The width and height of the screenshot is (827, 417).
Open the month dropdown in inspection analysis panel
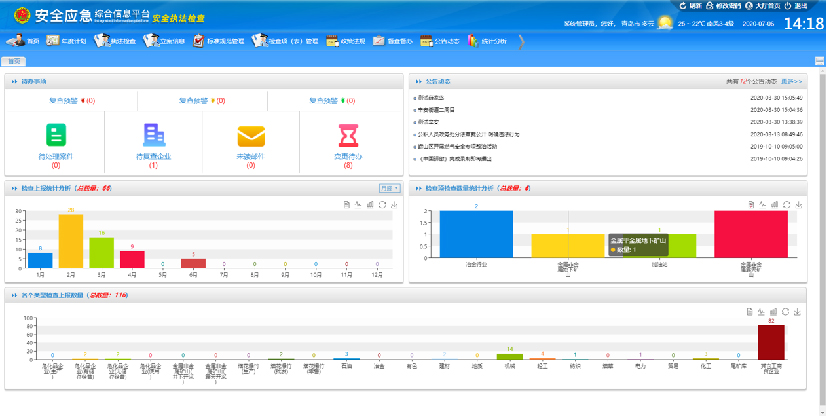tap(388, 188)
